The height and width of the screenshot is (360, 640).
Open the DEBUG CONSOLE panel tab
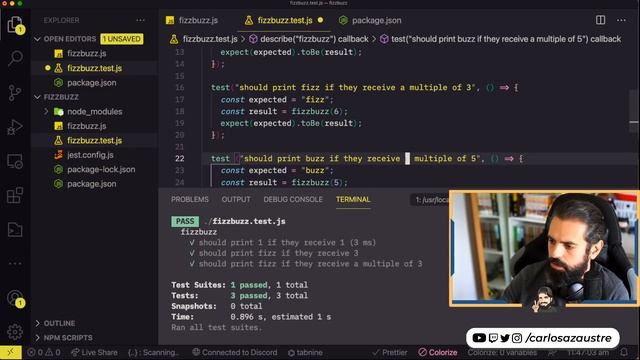(293, 199)
